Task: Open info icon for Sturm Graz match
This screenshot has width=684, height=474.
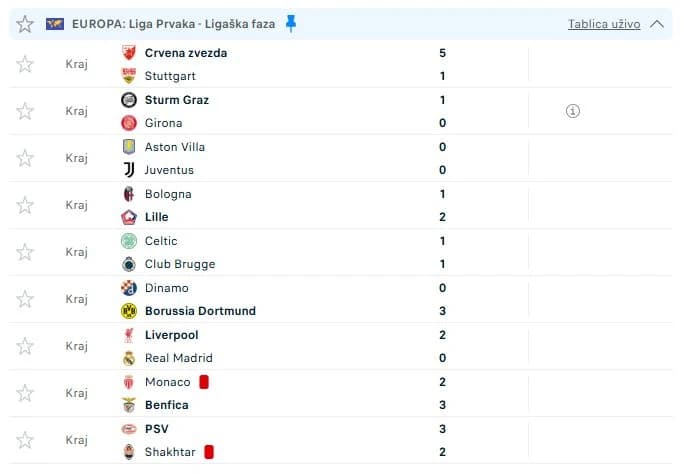Action: (x=572, y=111)
